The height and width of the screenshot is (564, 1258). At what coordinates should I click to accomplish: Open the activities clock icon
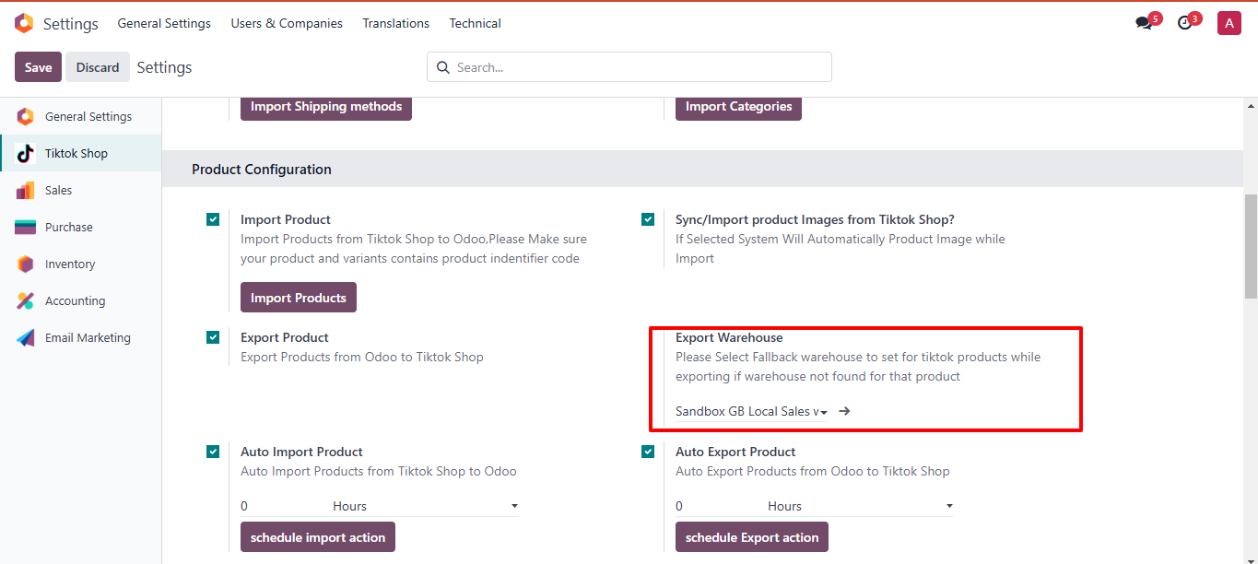click(x=1185, y=23)
